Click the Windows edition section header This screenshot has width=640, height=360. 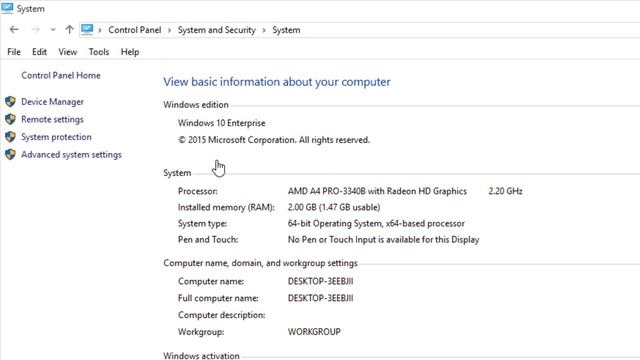(196, 105)
